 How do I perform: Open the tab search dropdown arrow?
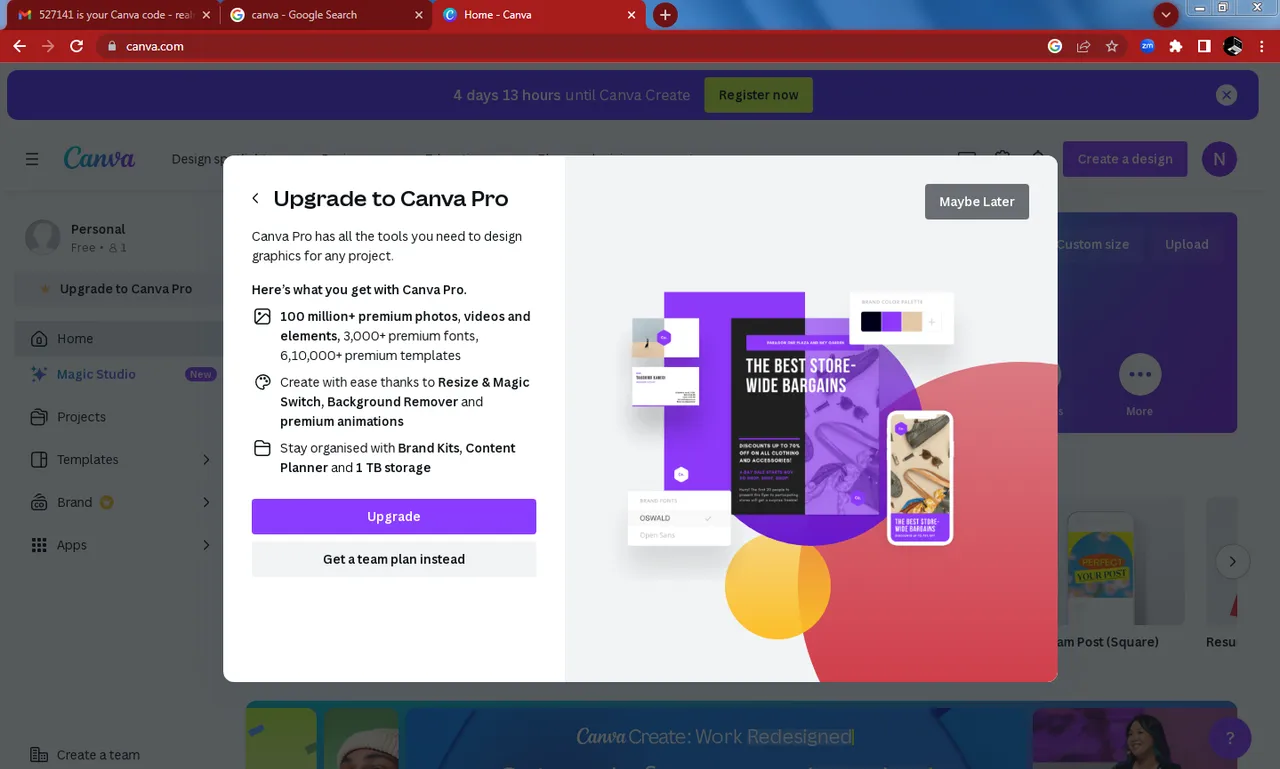click(1166, 15)
